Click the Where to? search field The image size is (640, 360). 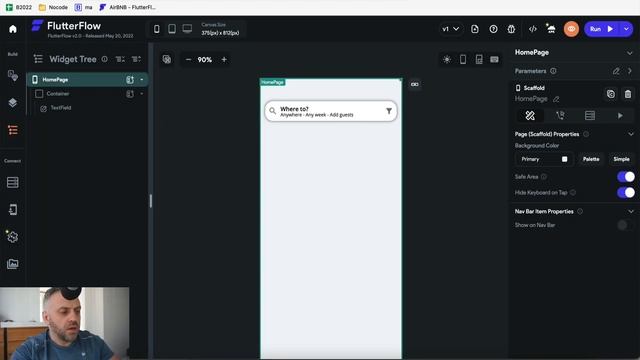click(331, 111)
